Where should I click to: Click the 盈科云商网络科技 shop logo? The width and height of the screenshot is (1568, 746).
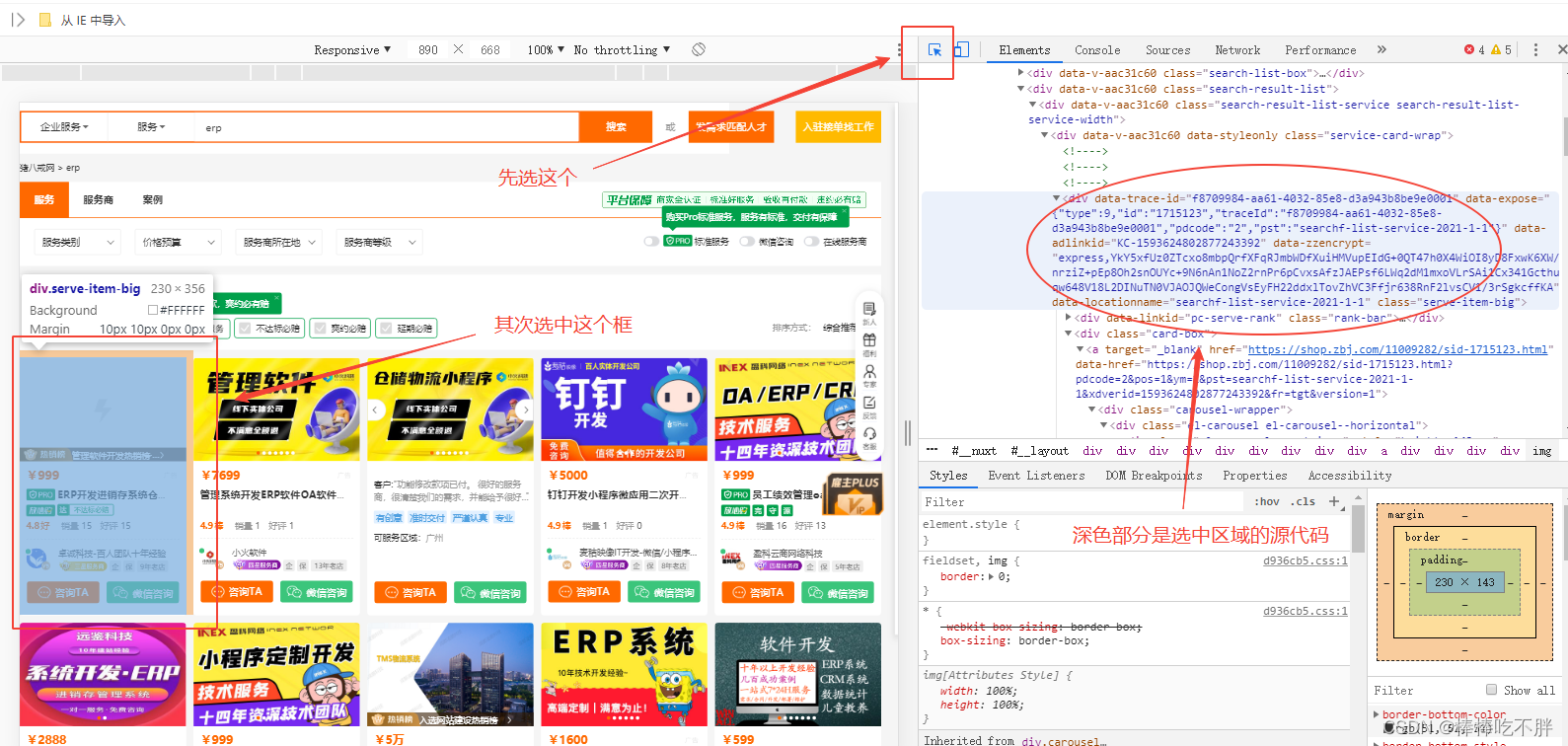731,558
